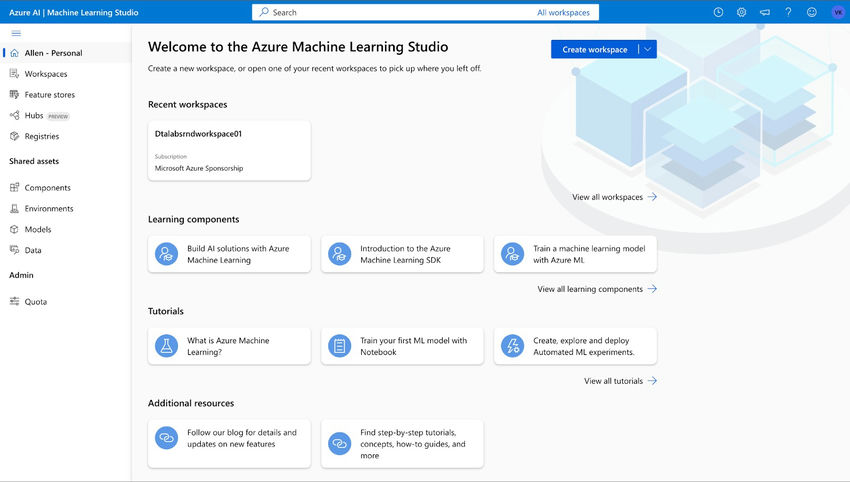This screenshot has width=850, height=482.
Task: Open Follow our blog for details card
Action: (x=229, y=444)
